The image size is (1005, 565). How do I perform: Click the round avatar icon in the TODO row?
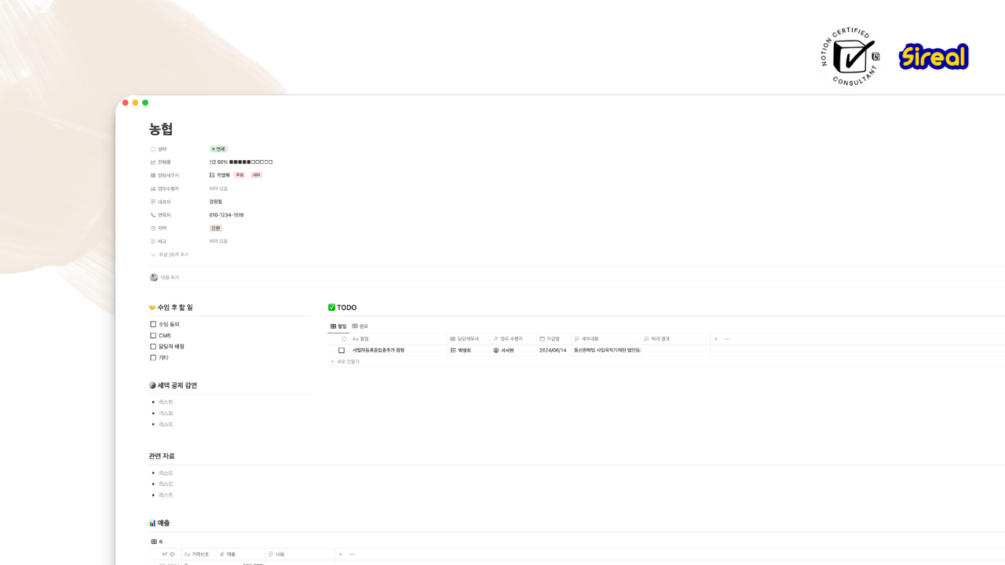tap(496, 350)
